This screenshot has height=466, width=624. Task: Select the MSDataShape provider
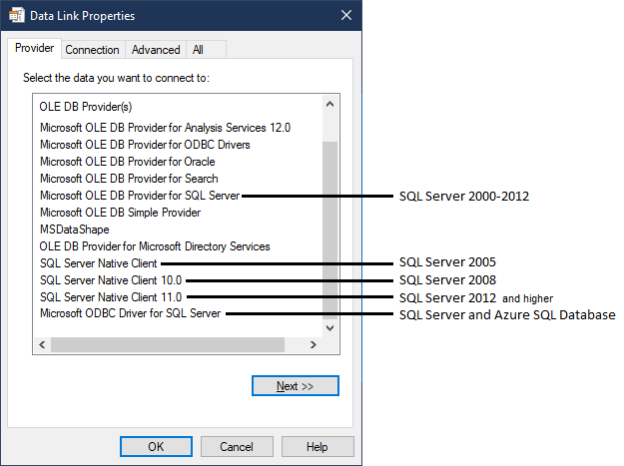click(74, 230)
